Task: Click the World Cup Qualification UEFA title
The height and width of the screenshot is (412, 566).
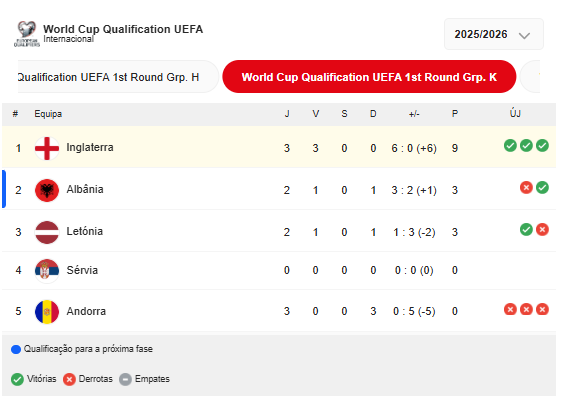Action: click(x=123, y=29)
